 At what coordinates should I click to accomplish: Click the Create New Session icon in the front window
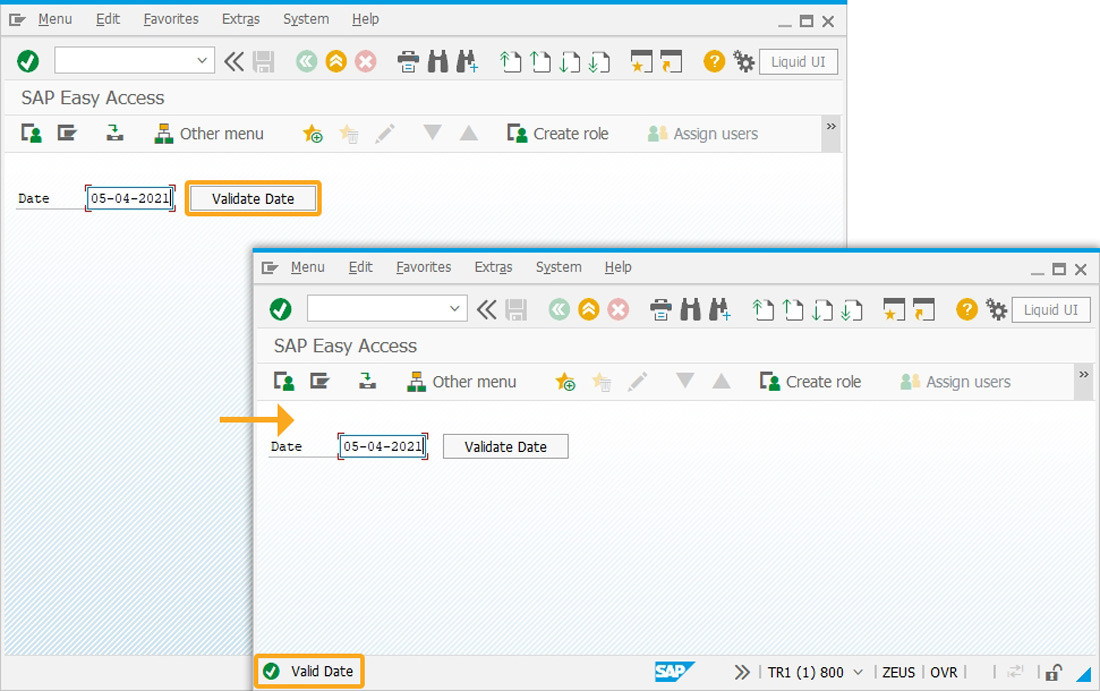(894, 309)
